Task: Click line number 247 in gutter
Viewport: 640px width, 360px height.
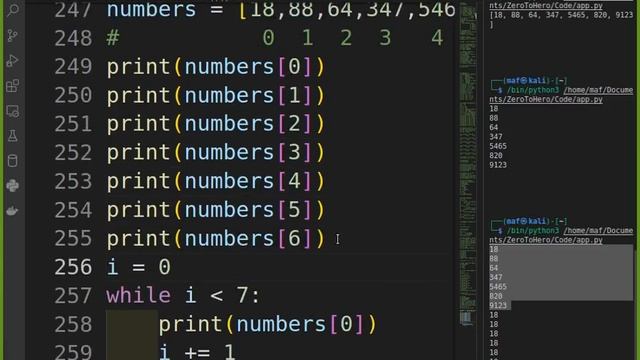Action: click(73, 10)
